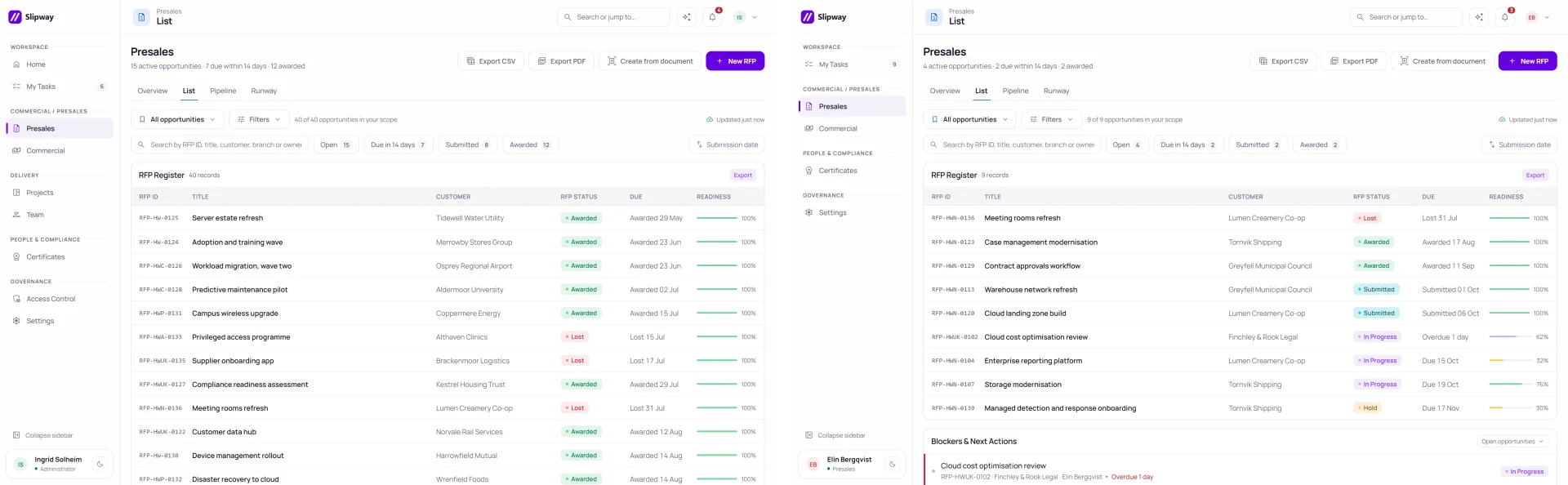Toggle Submitted 2 filter chip
This screenshot has height=485, width=1568.
tap(1258, 145)
